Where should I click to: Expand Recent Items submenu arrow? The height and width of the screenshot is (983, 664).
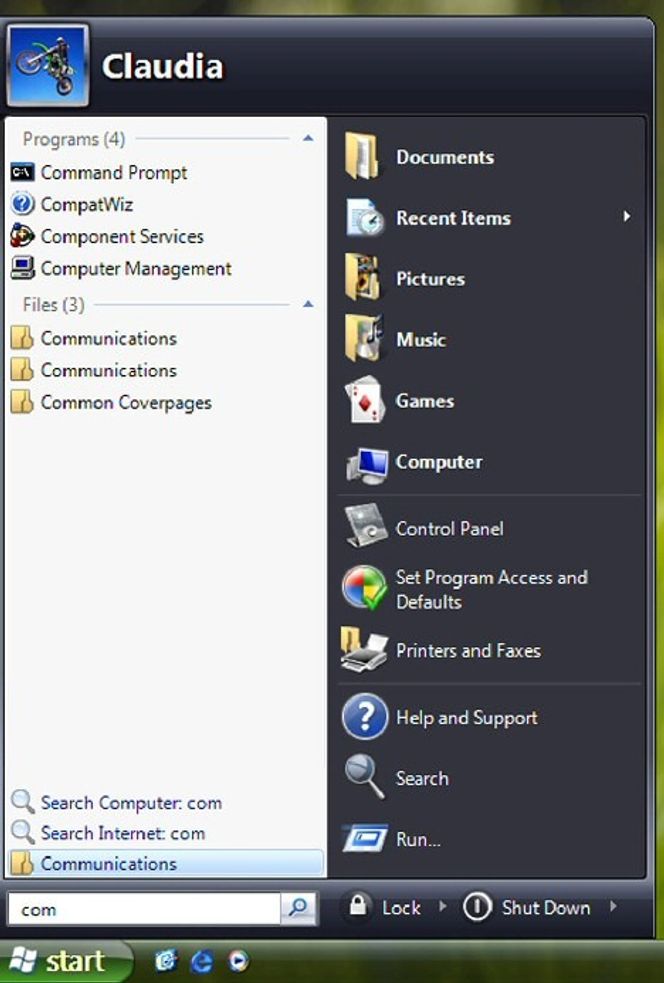pyautogui.click(x=626, y=217)
